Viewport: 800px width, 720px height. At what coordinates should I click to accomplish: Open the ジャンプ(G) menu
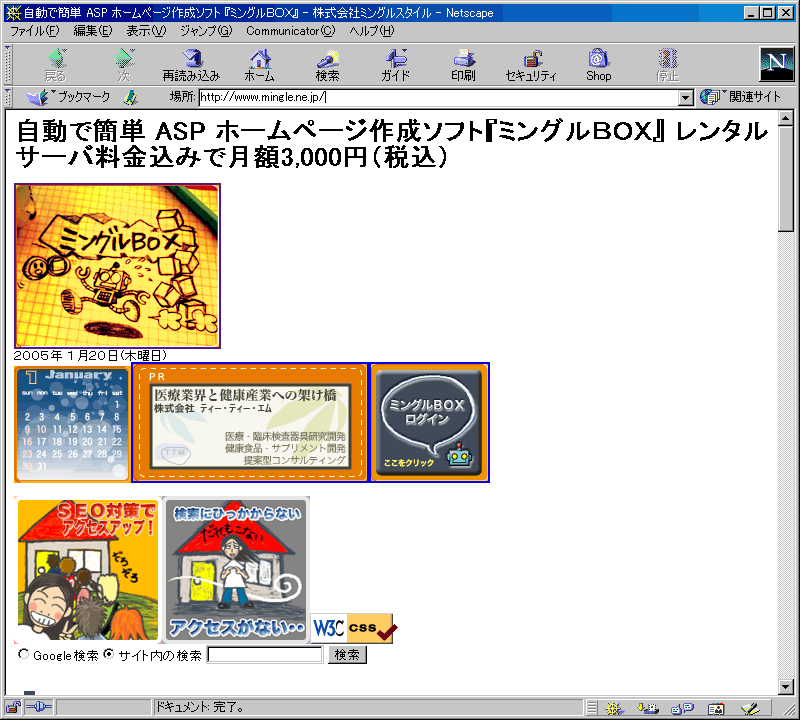point(206,31)
